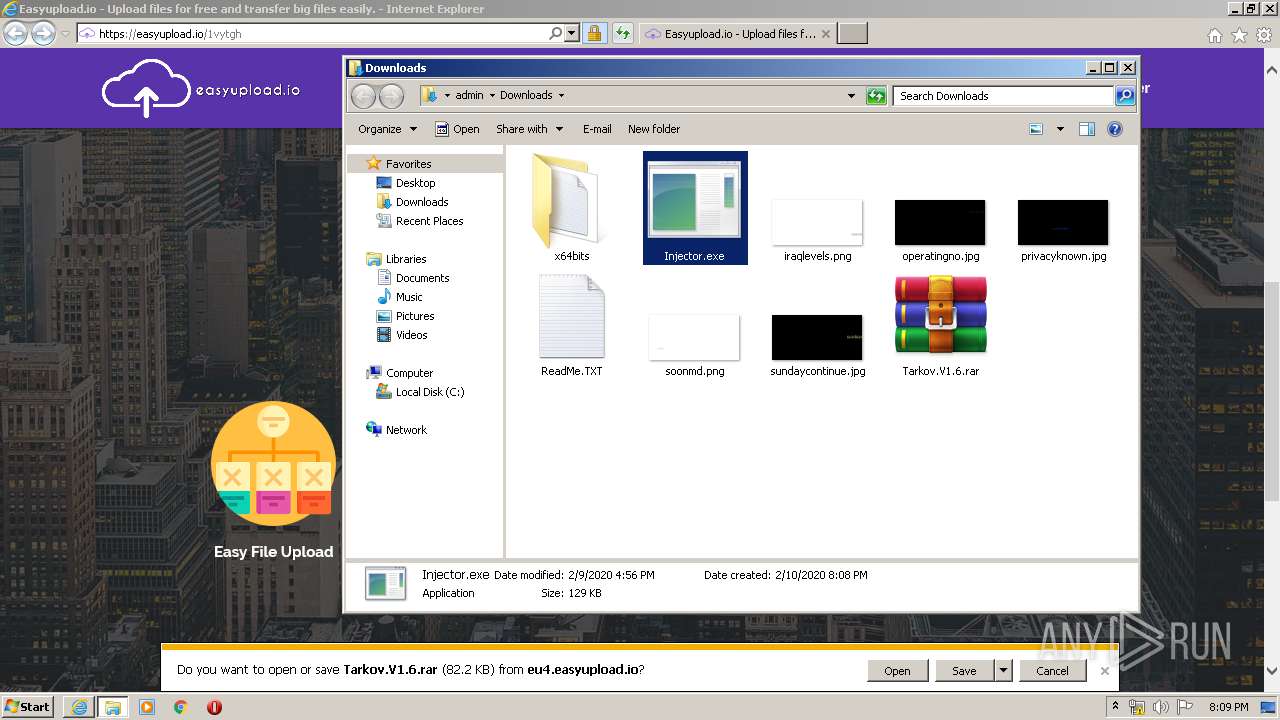Close the download notification bar
Viewport: 1280px width, 720px height.
1105,671
